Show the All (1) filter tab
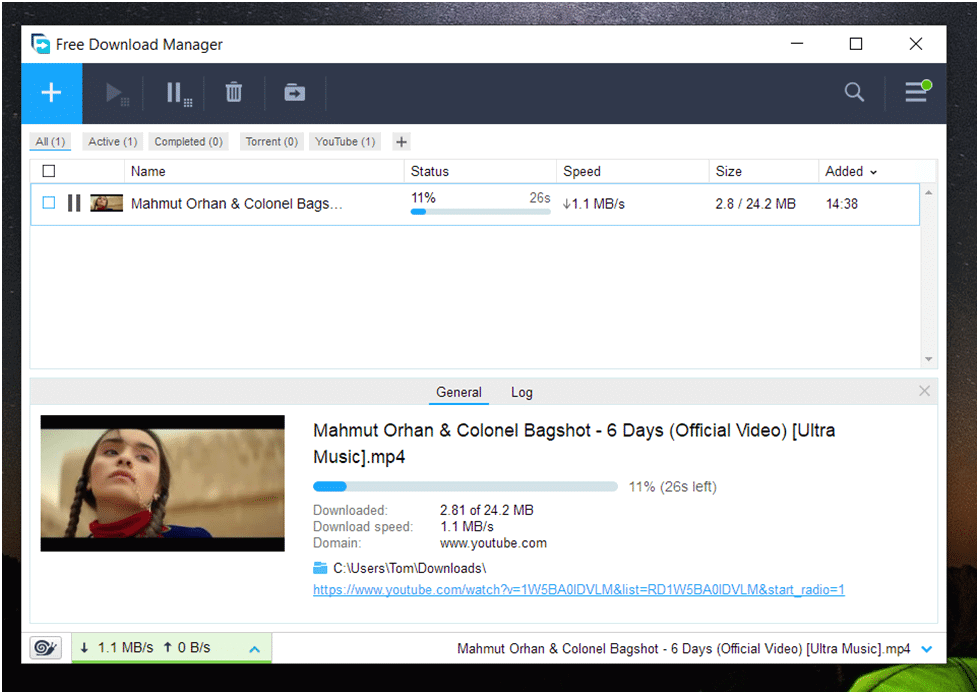Viewport: 979px width, 694px height. point(51,142)
